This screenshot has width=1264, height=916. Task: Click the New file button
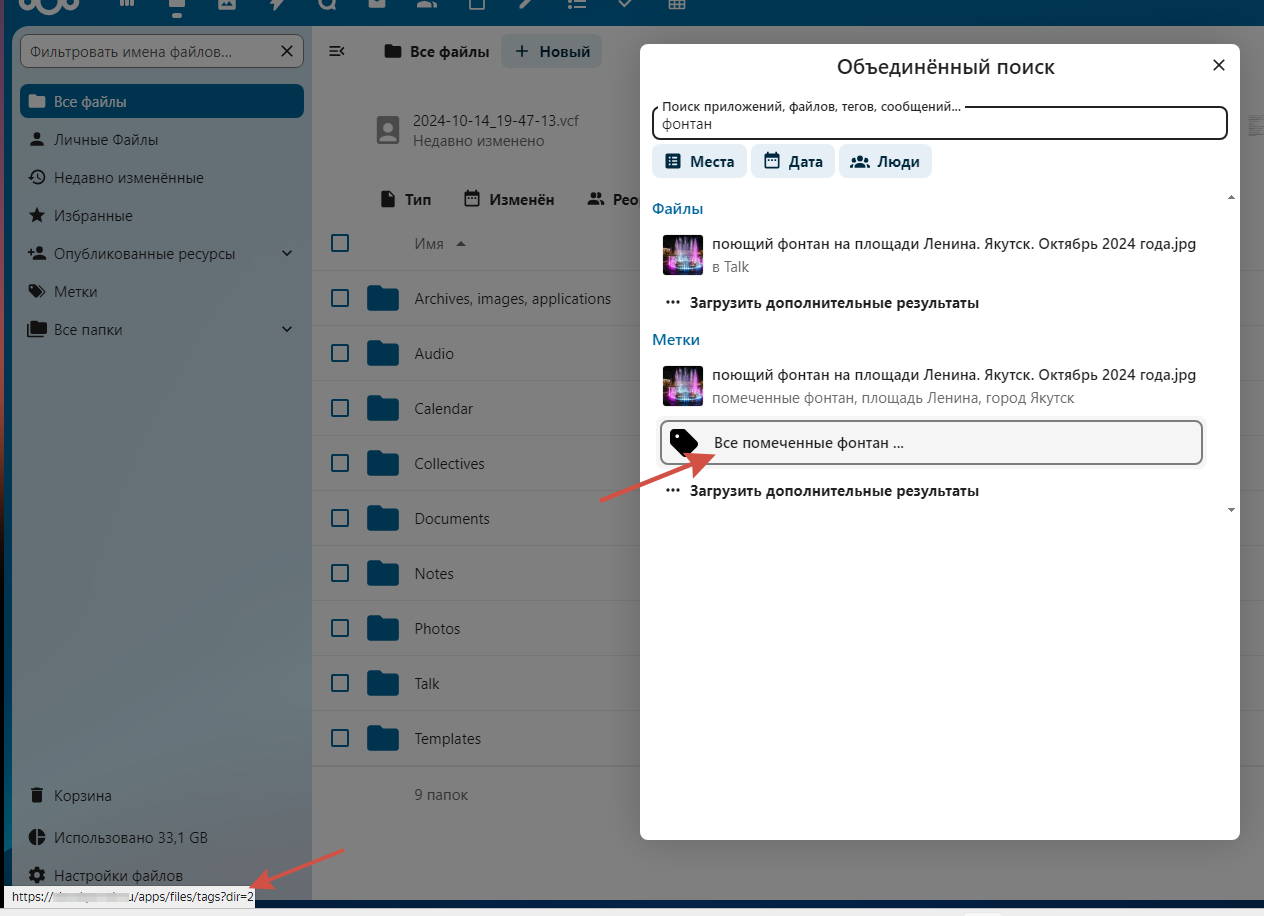(552, 52)
